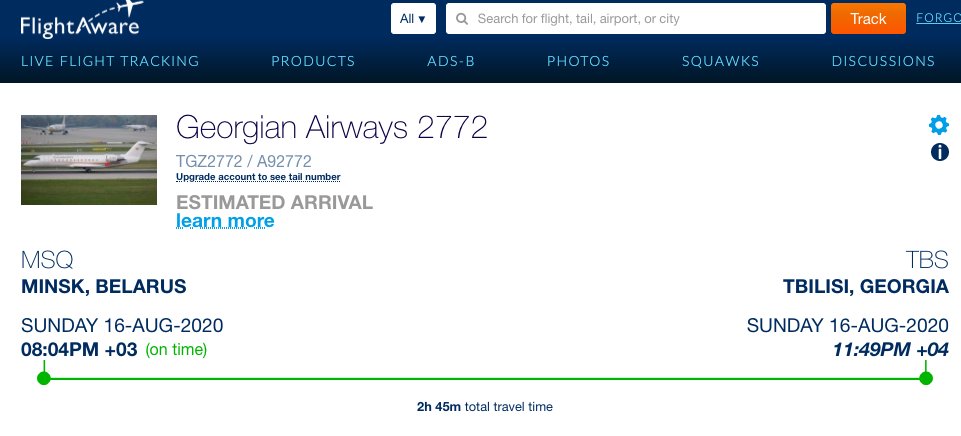Open the Discussions menu
This screenshot has width=961, height=436.
[883, 61]
